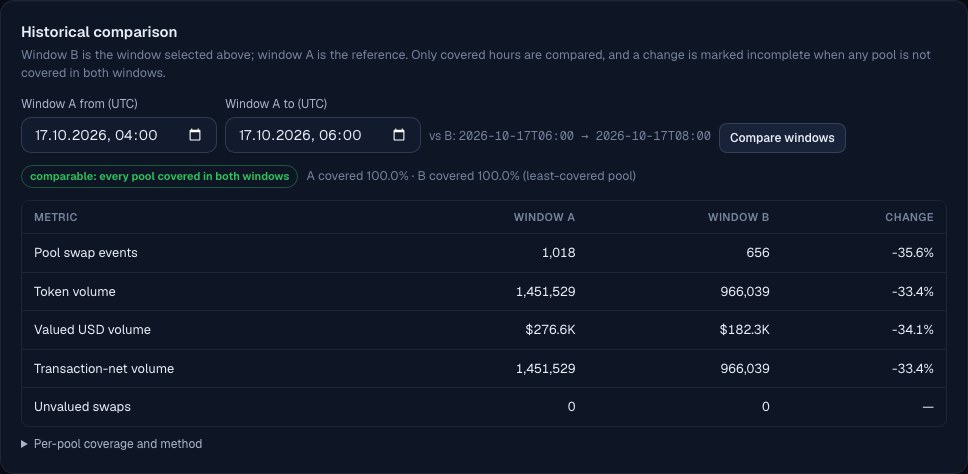Click the WINDOW B column header
This screenshot has width=968, height=474.
738,217
